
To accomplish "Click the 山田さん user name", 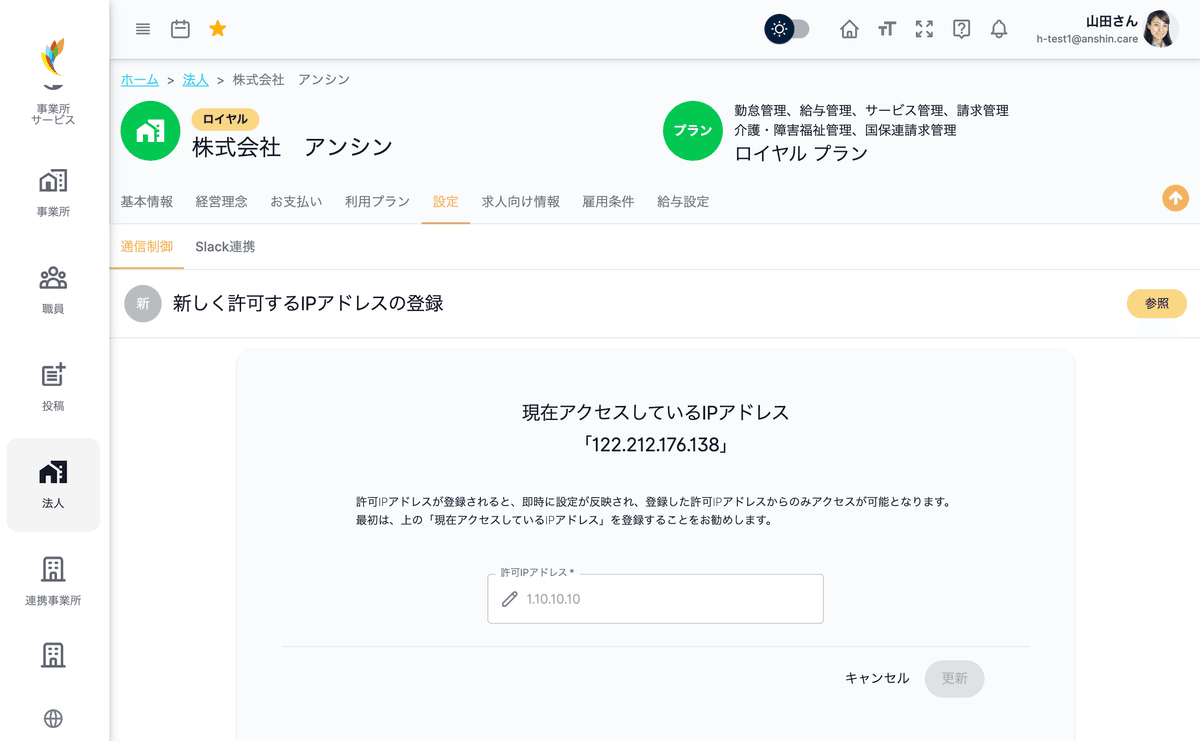I will click(x=1112, y=20).
